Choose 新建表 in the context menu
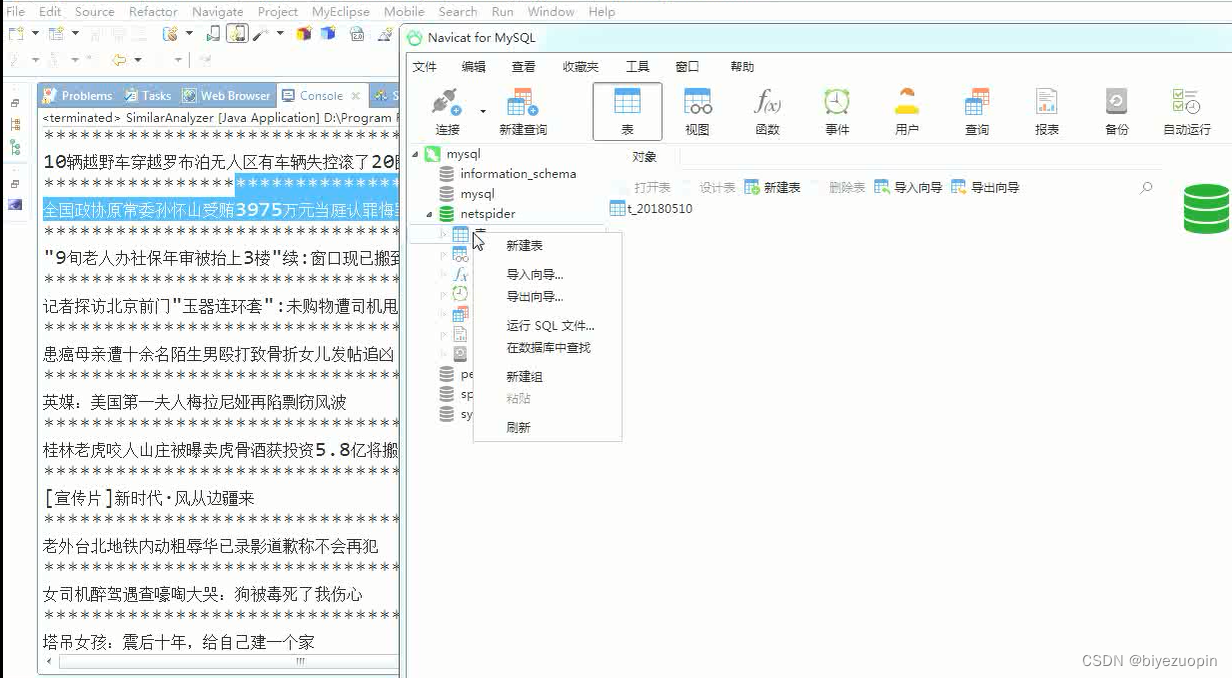The width and height of the screenshot is (1232, 678). pyautogui.click(x=547, y=246)
